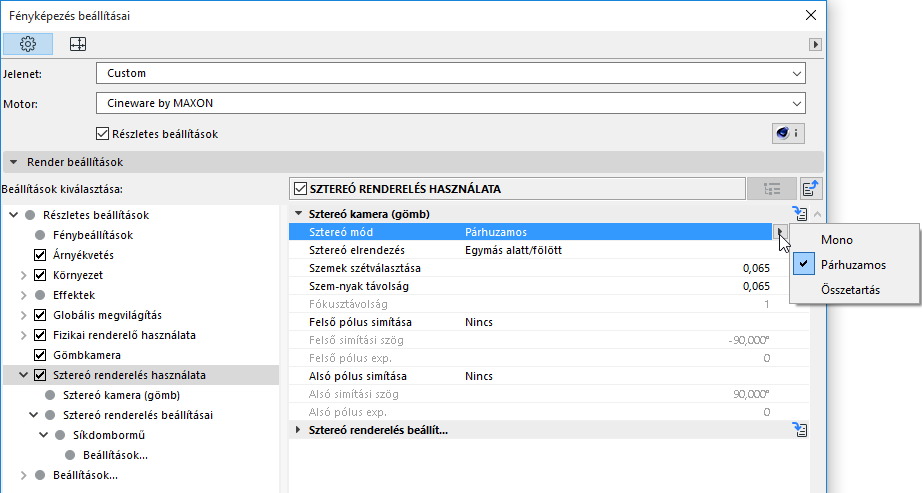Select Beállítások... under Síkdombormű
922x493 pixels.
coord(115,455)
